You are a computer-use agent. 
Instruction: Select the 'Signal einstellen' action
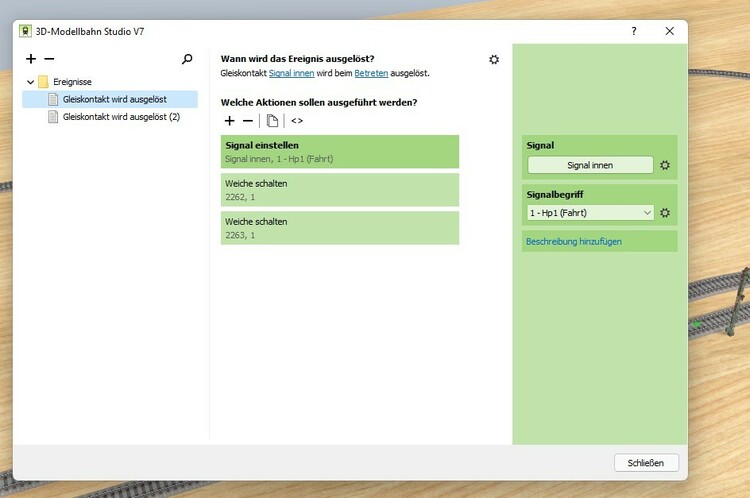click(x=340, y=152)
